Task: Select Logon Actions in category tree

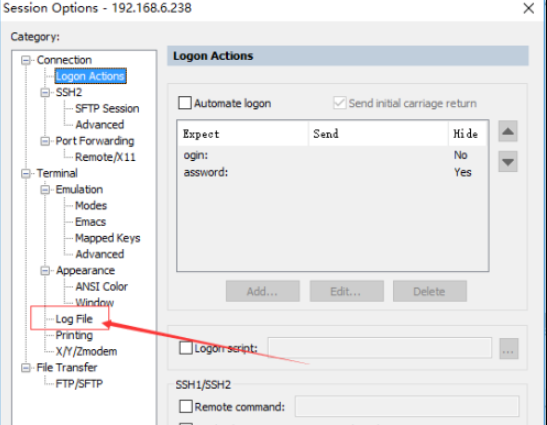Action: click(90, 76)
